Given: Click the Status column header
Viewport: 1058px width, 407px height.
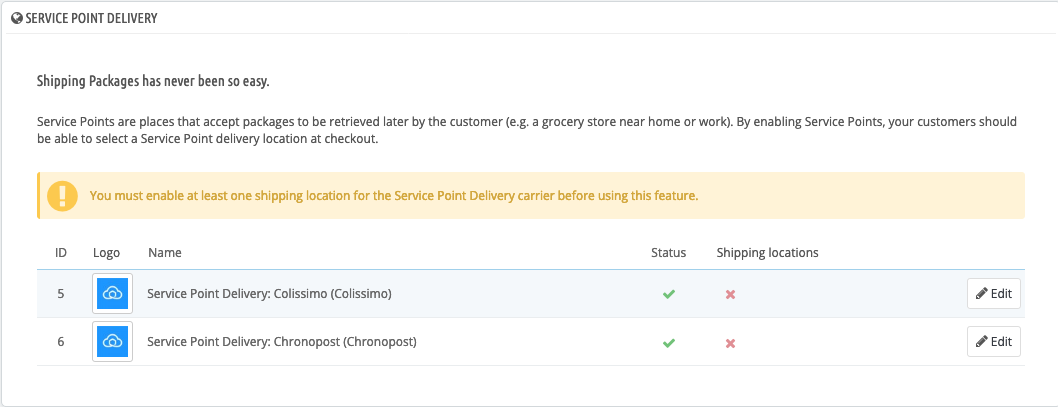Looking at the screenshot, I should (669, 253).
